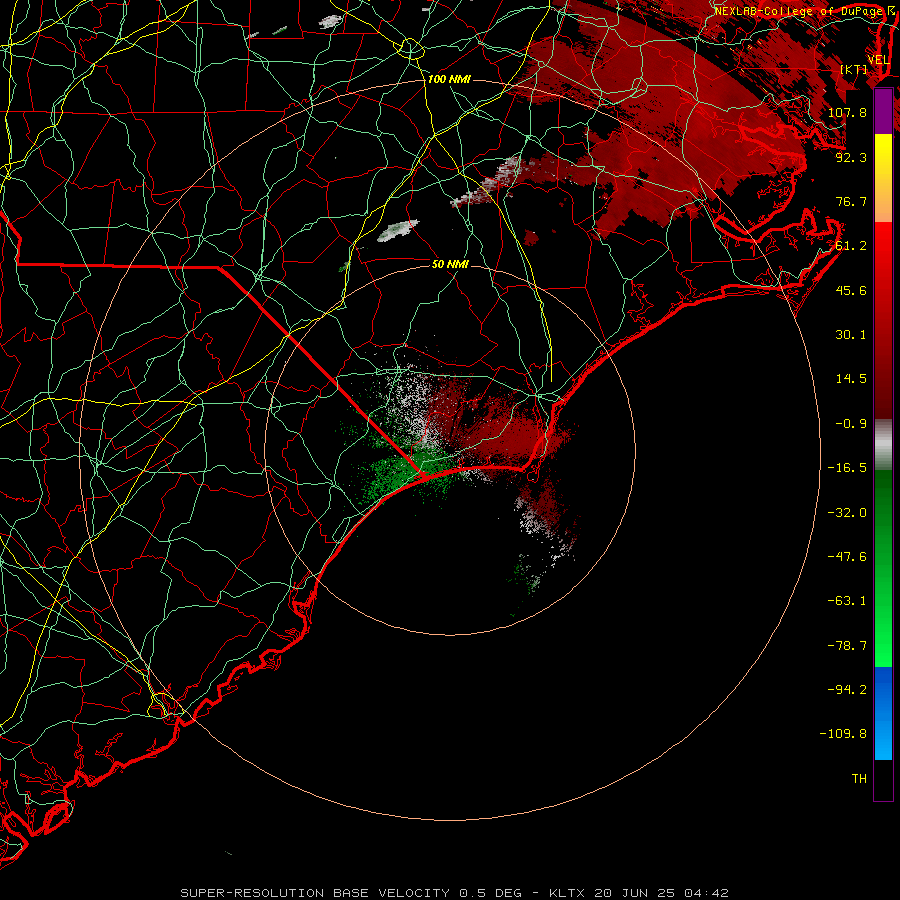Viewport: 900px width, 900px height.
Task: Click the [KT] units label
Action: coord(854,69)
